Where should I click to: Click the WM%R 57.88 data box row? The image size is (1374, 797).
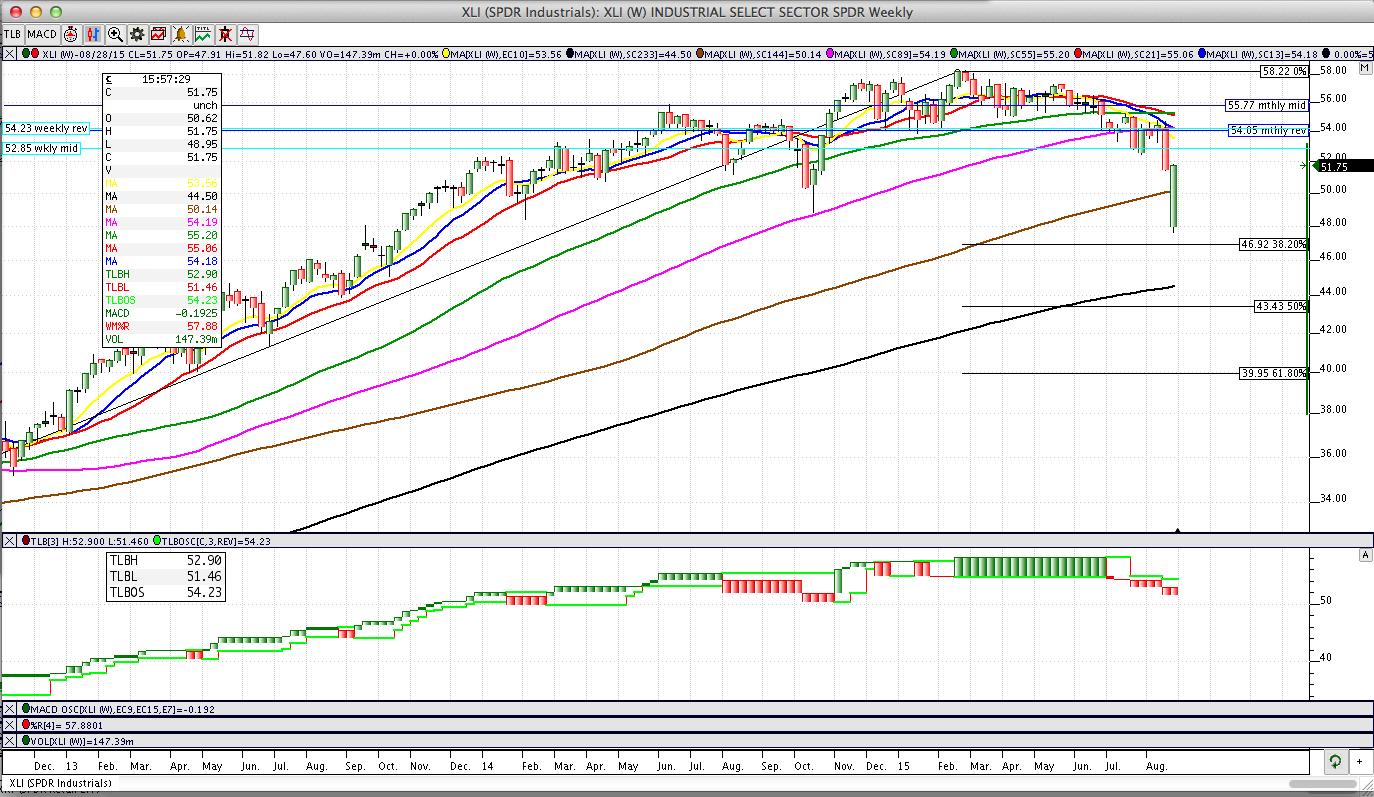pyautogui.click(x=161, y=326)
